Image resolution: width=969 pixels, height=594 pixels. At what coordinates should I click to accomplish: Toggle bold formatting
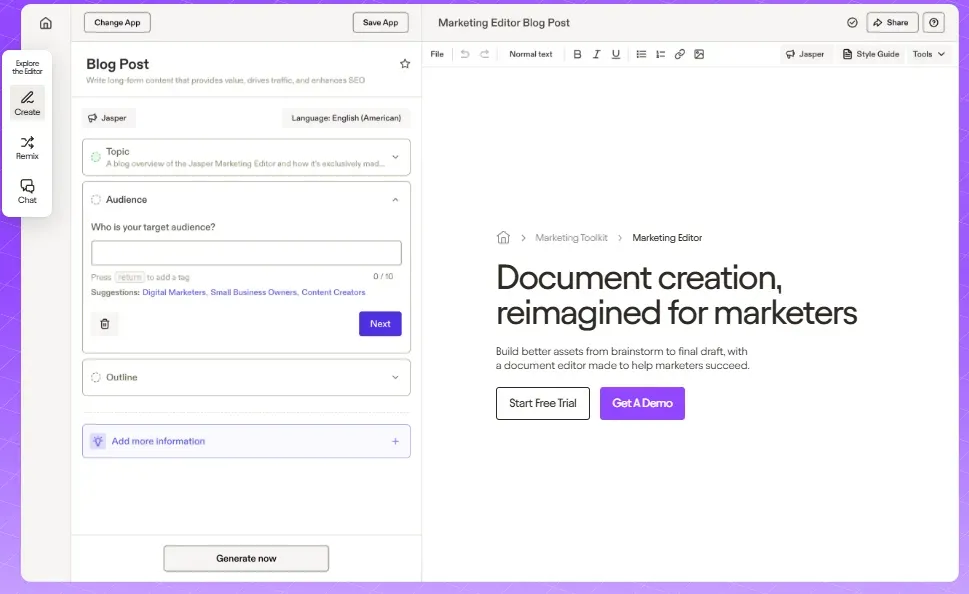tap(577, 54)
